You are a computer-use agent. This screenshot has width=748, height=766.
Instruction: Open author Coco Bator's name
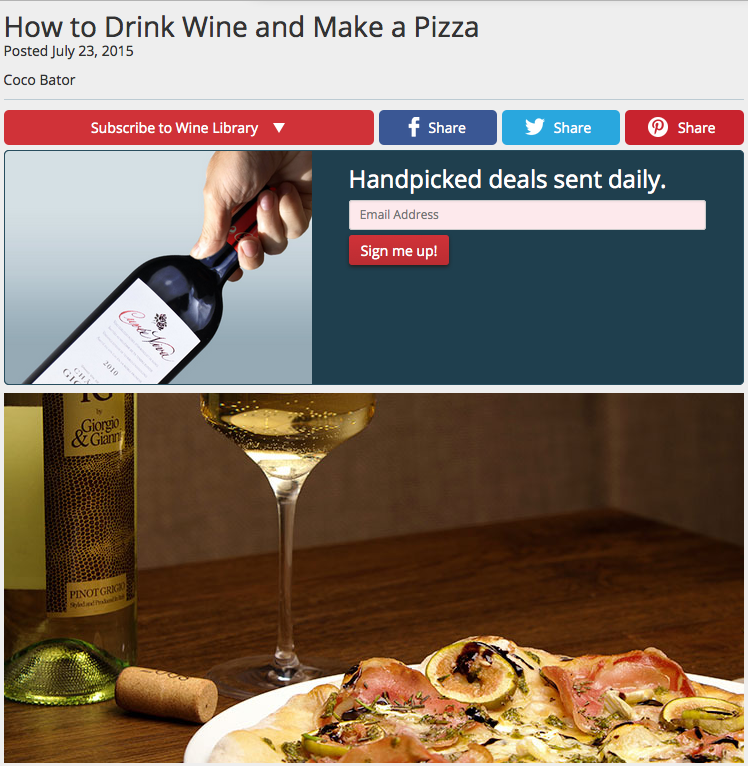(x=40, y=80)
